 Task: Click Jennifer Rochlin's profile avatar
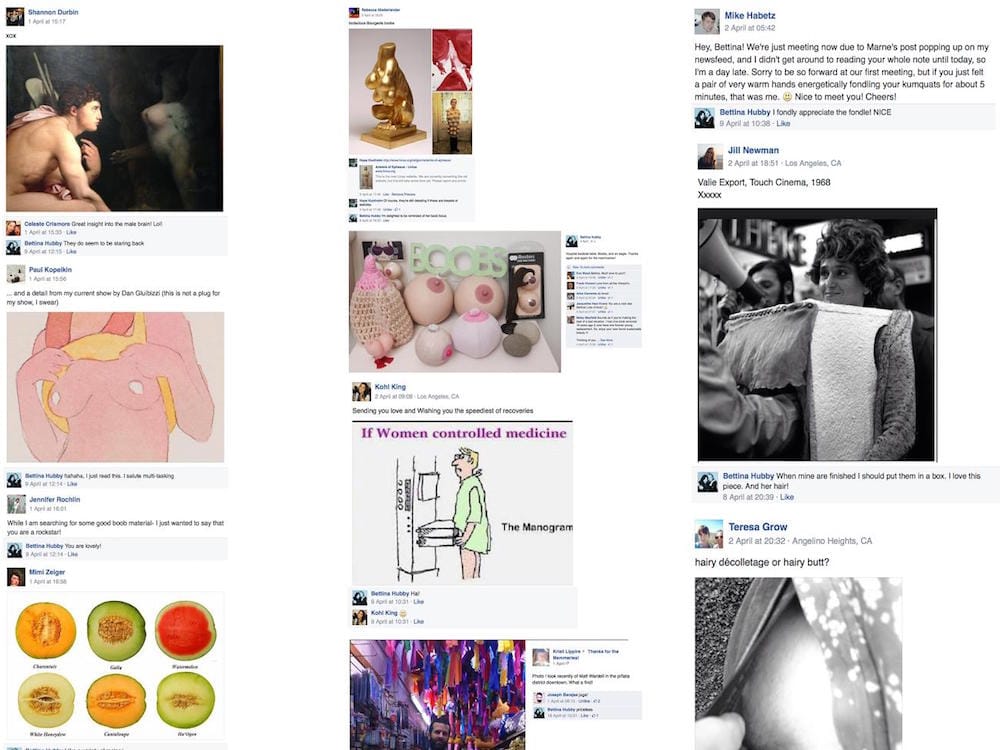pyautogui.click(x=17, y=504)
